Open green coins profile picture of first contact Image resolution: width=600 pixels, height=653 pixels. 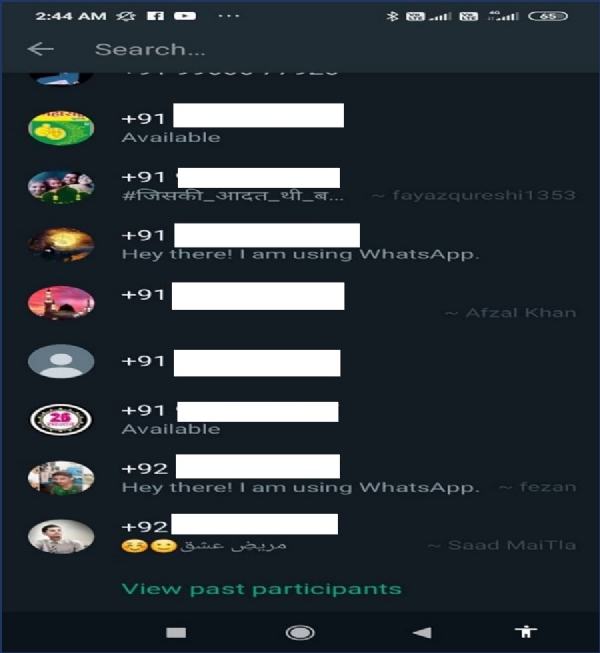pos(61,128)
